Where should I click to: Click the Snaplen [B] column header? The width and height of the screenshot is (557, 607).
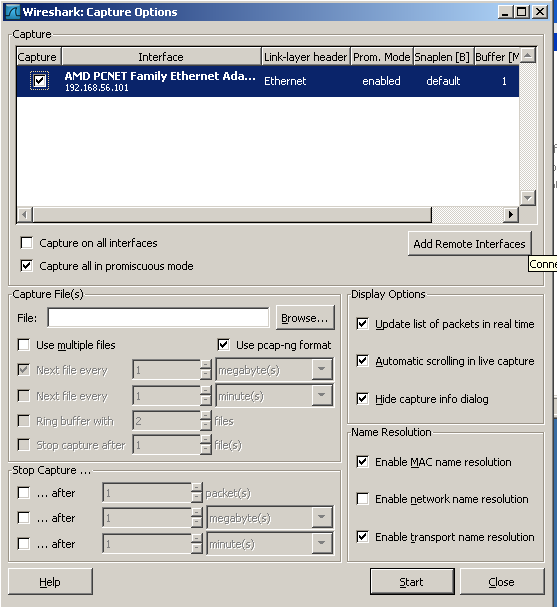pyautogui.click(x=444, y=57)
